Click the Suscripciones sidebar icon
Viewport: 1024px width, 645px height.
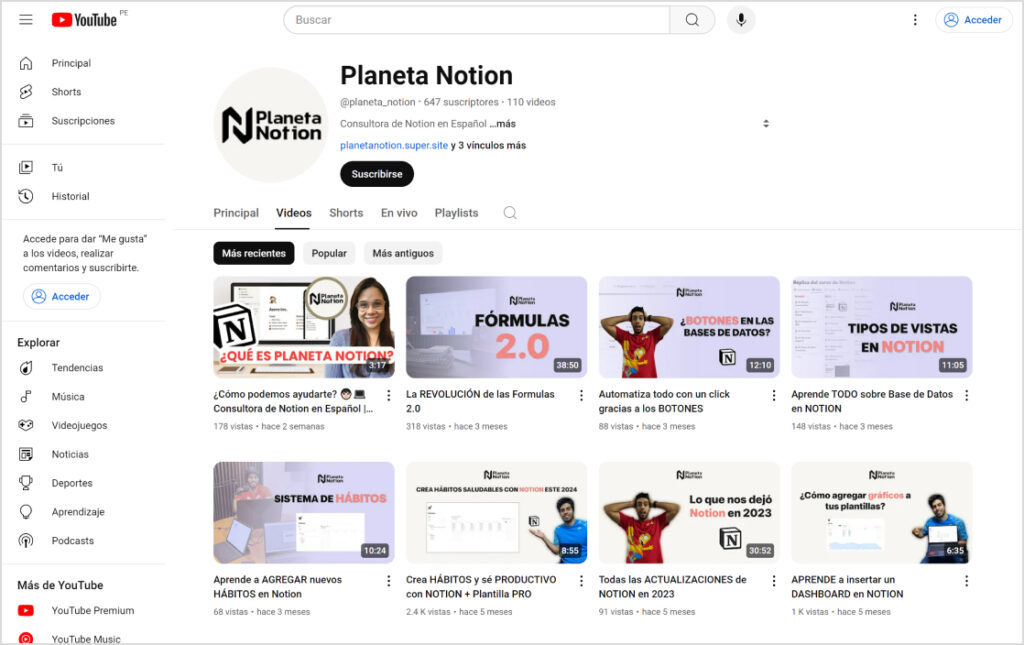[x=25, y=121]
